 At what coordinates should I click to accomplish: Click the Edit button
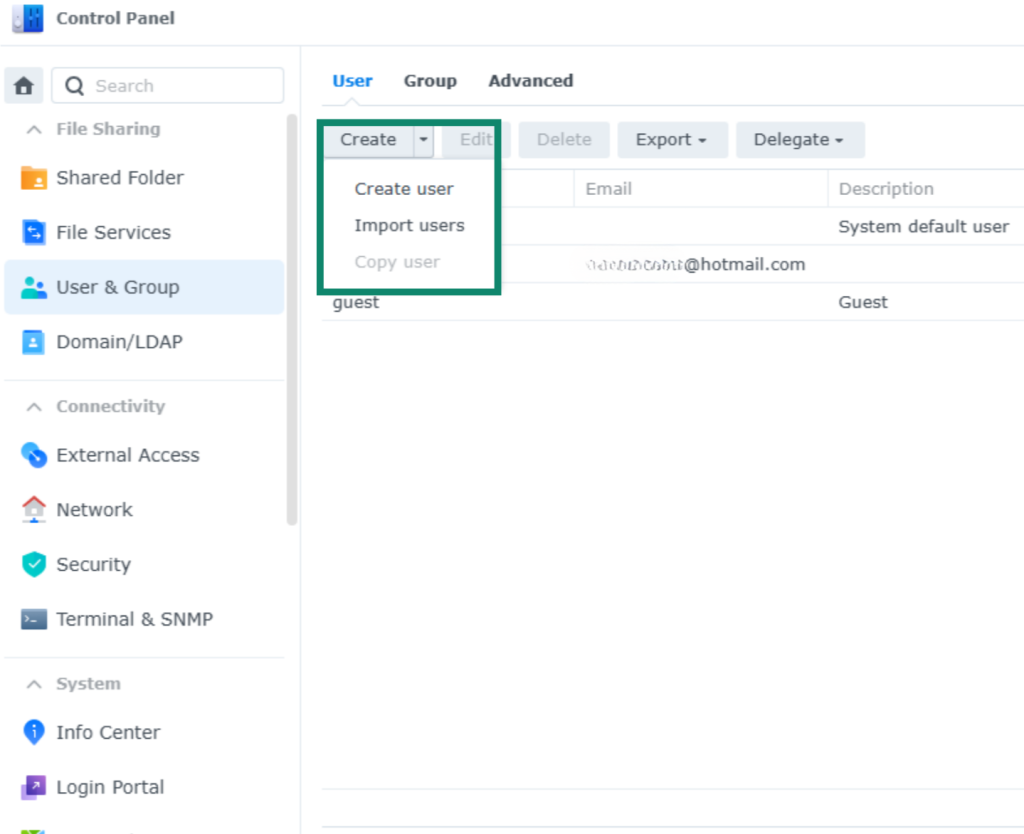(x=475, y=140)
